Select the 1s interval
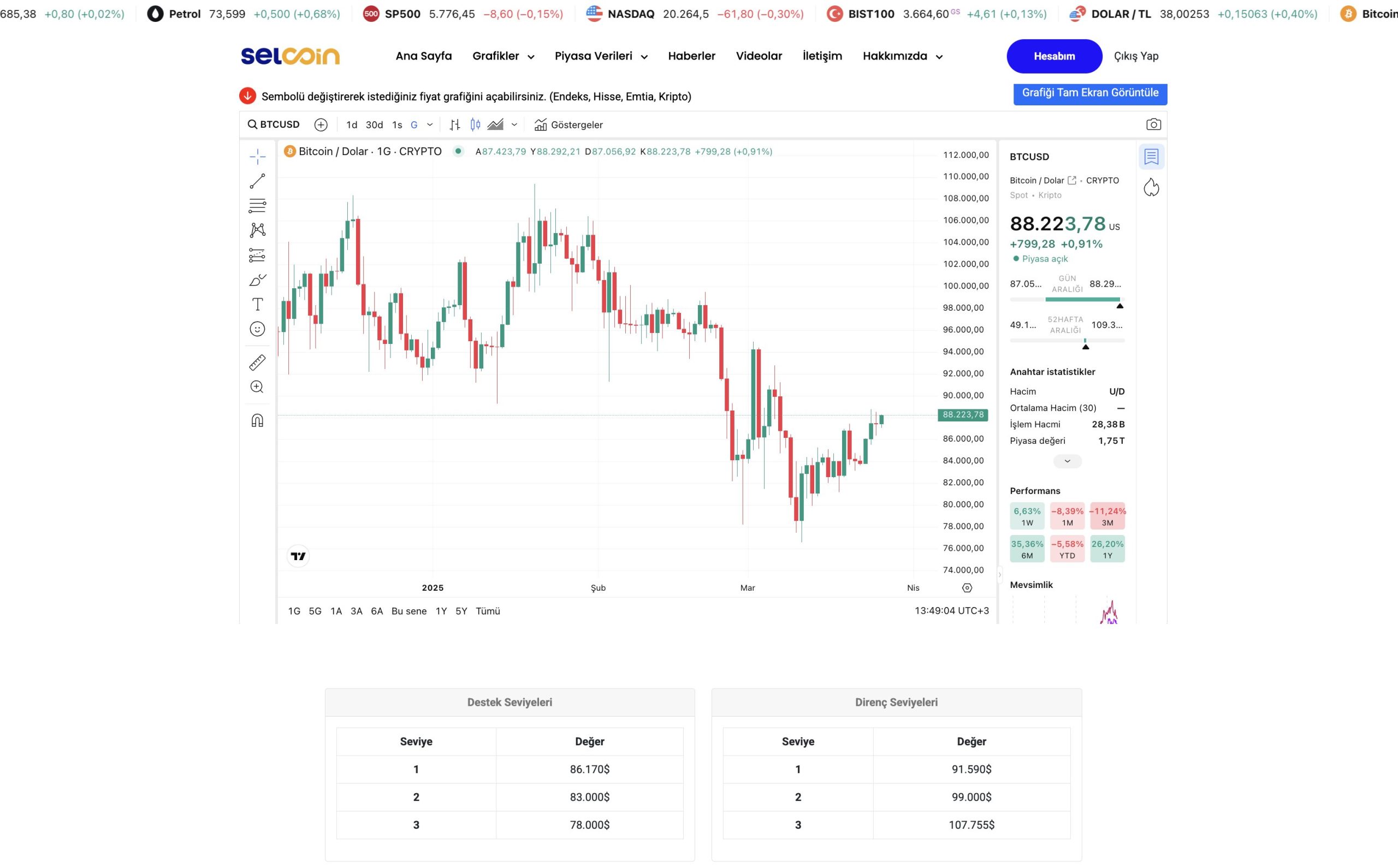 point(396,124)
